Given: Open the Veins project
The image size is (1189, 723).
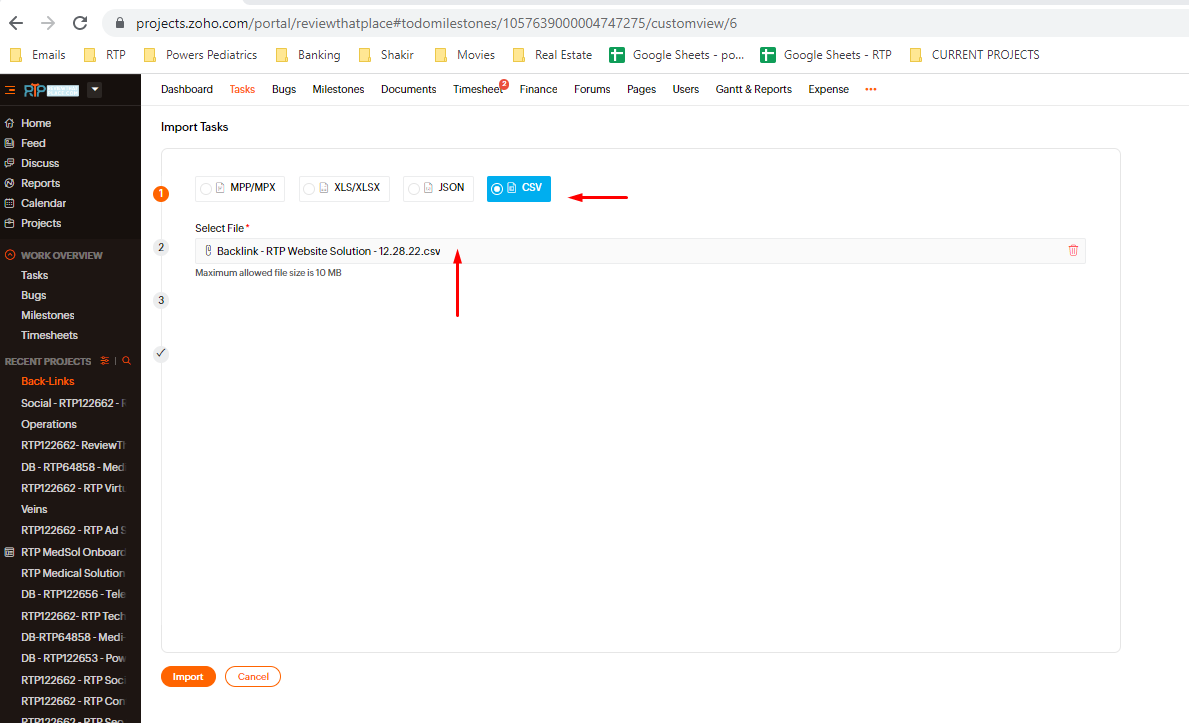Looking at the screenshot, I should tap(34, 509).
